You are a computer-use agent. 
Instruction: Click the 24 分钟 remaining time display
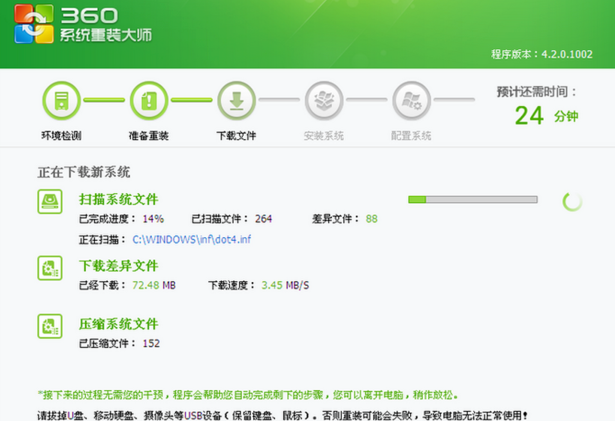click(x=546, y=115)
